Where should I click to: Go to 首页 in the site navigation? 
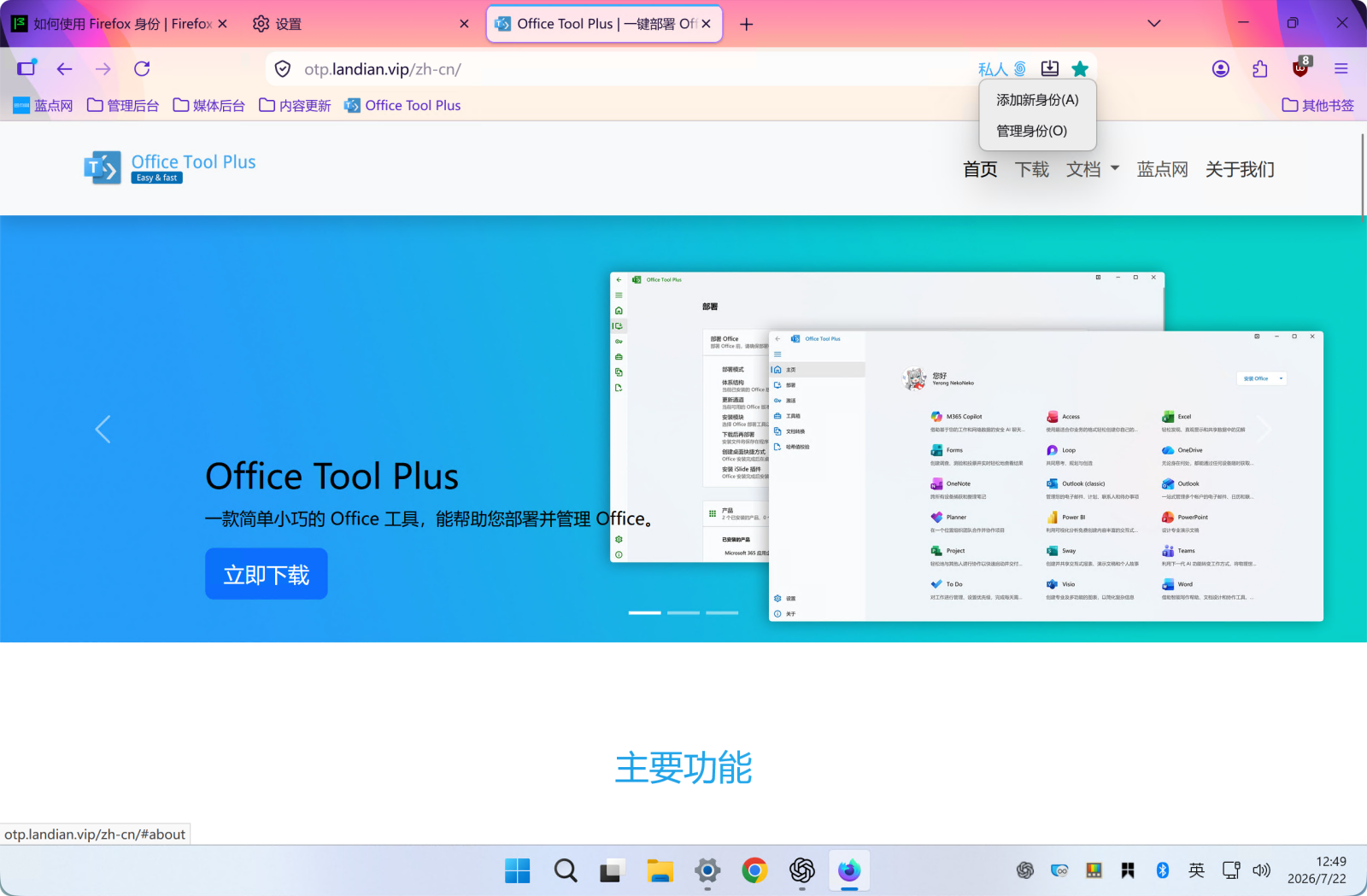coord(980,169)
